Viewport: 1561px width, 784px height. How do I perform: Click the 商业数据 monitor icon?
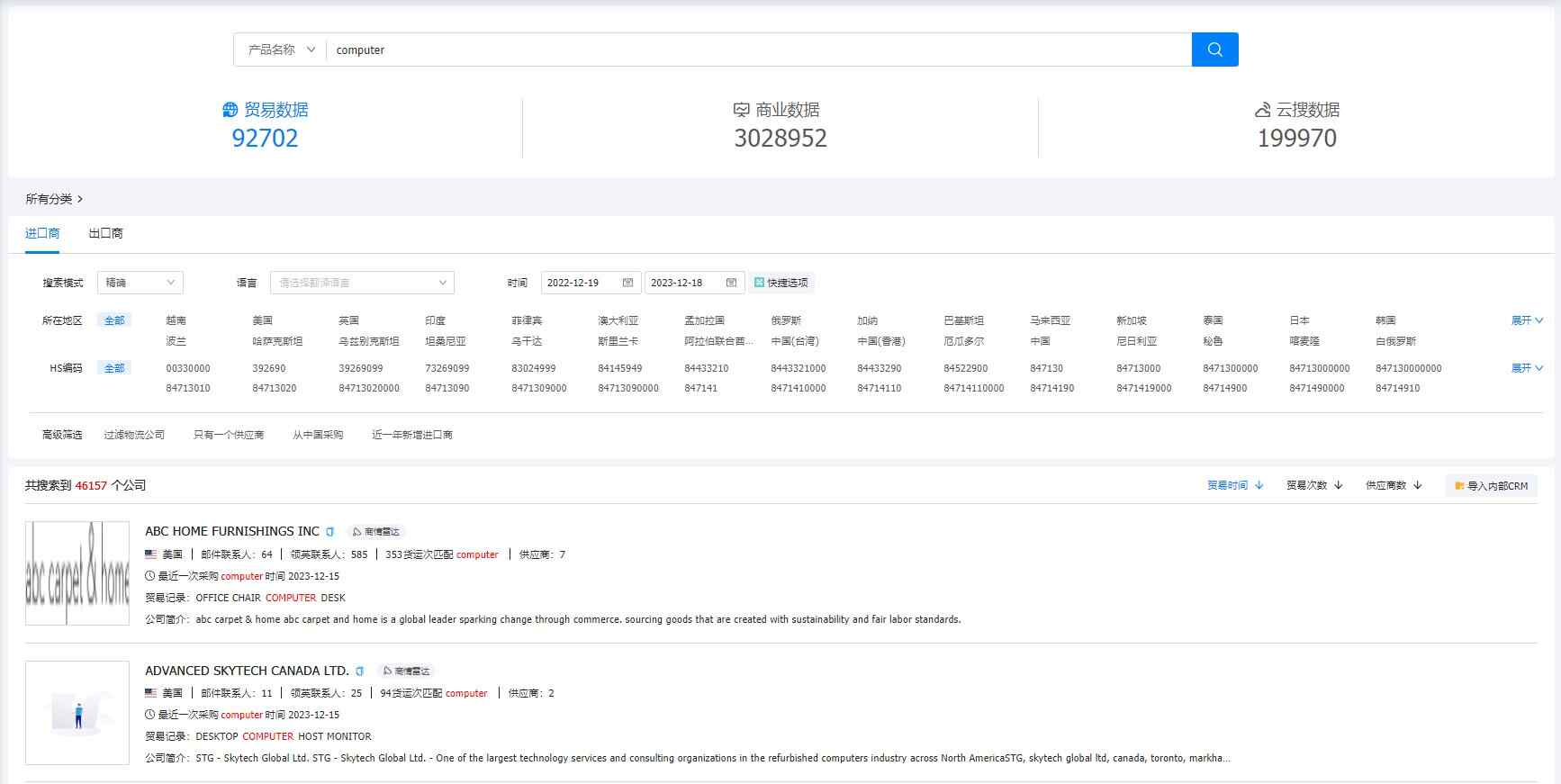(x=742, y=110)
